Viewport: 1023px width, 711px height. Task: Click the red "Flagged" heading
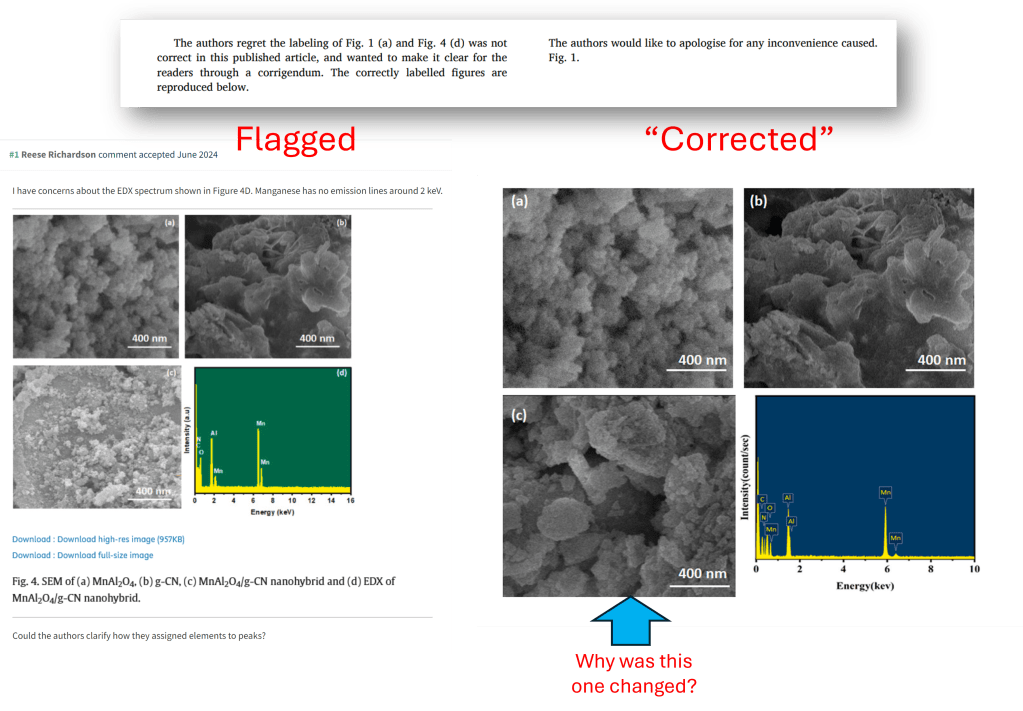pyautogui.click(x=295, y=139)
